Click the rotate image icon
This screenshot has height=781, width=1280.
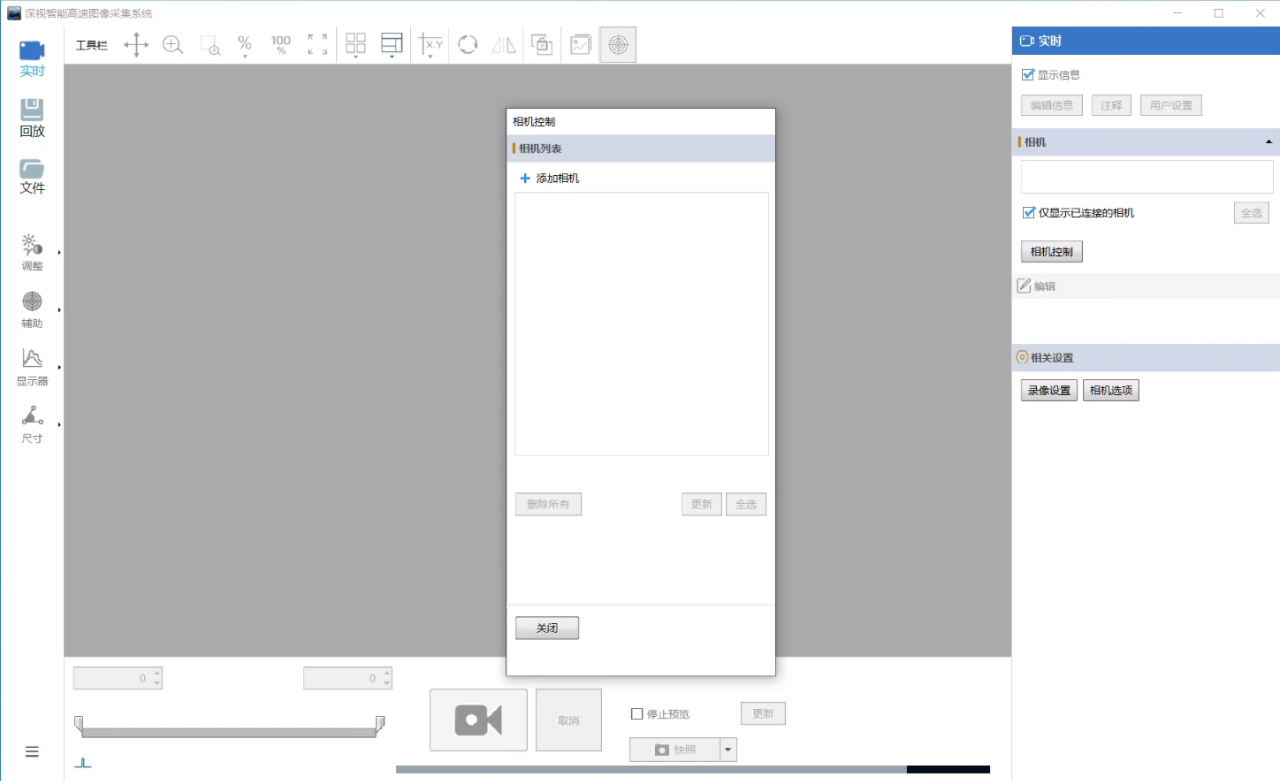point(467,45)
